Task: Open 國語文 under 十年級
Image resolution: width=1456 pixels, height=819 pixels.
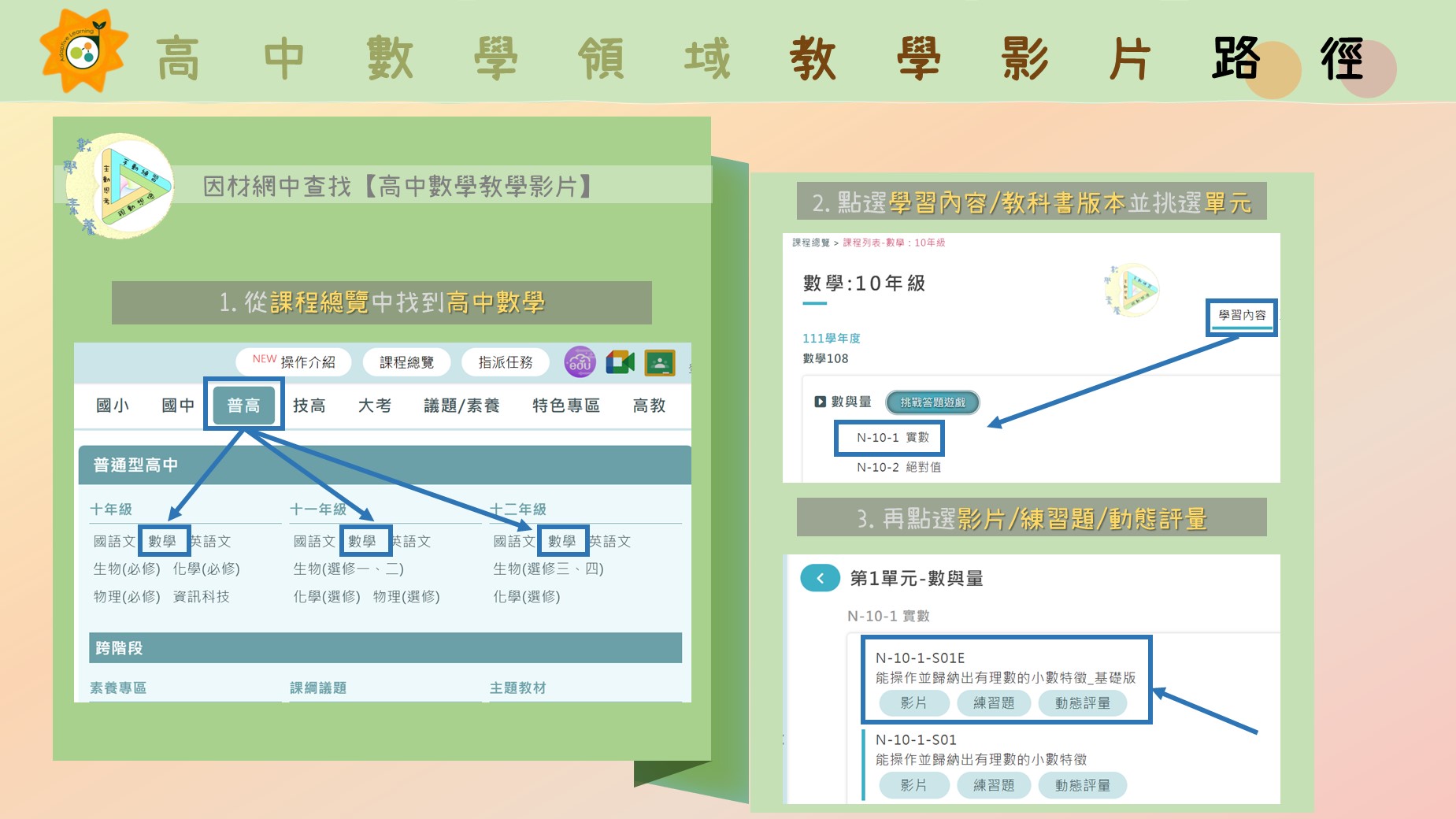Action: [x=114, y=541]
